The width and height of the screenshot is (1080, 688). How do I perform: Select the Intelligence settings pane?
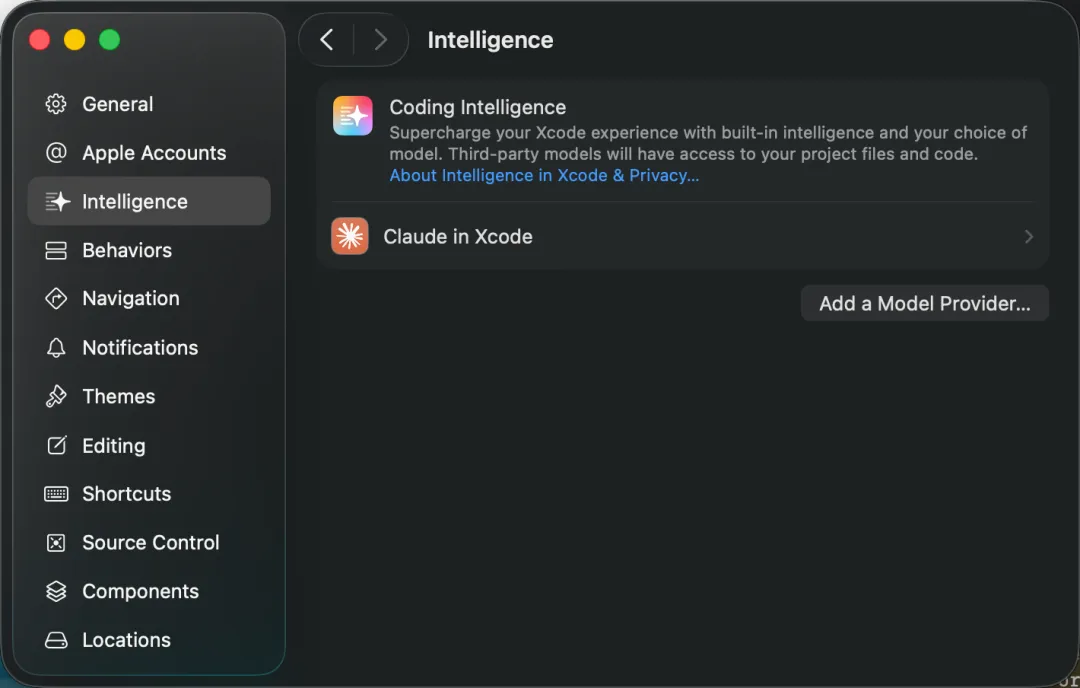coord(149,201)
